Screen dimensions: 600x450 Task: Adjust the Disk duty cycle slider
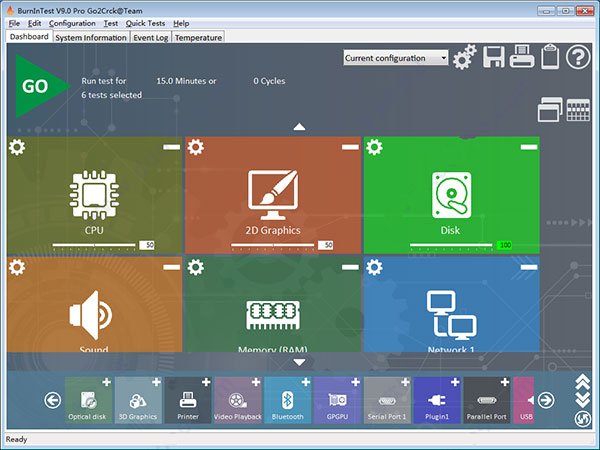tap(452, 244)
